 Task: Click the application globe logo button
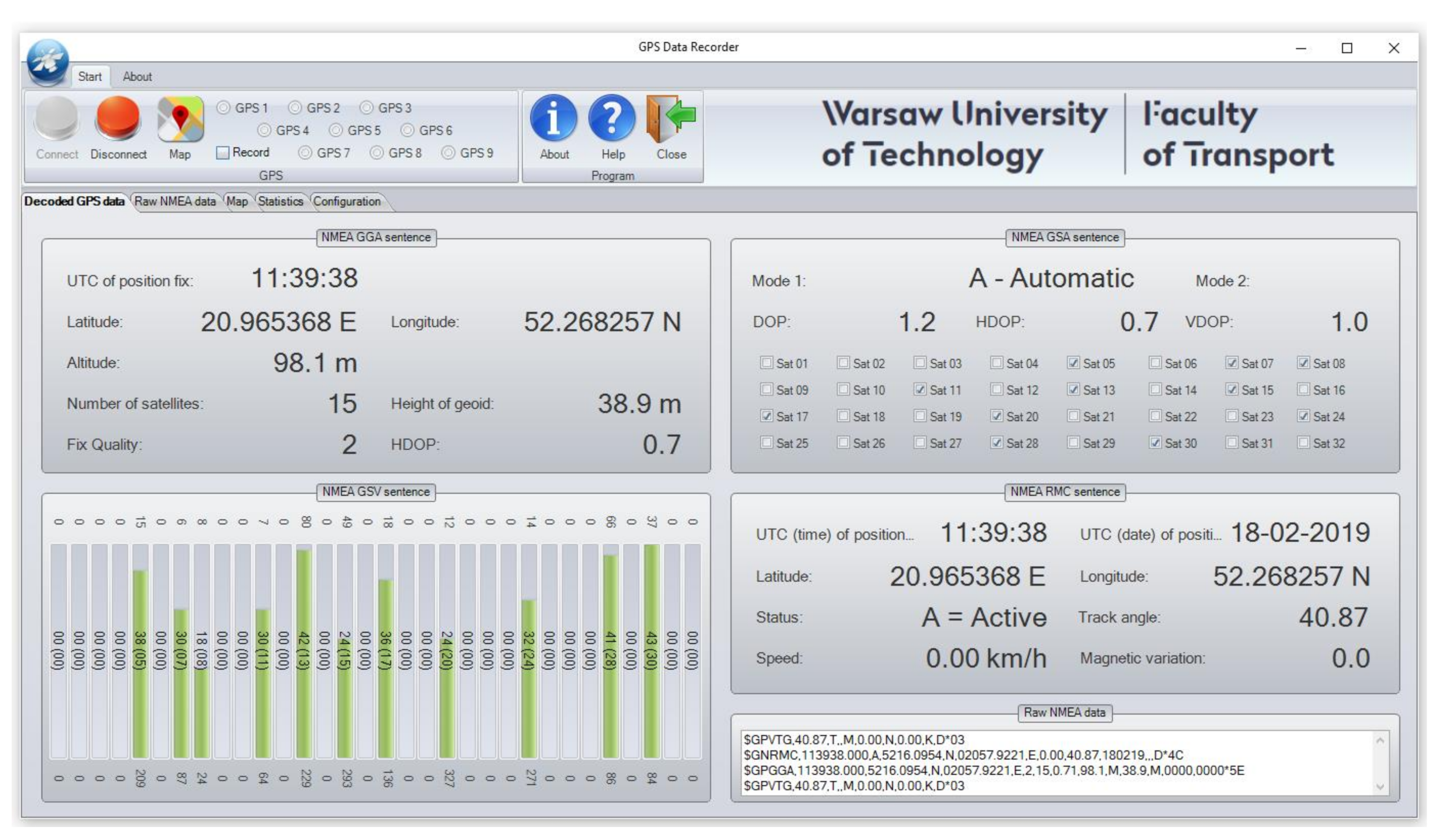(47, 61)
